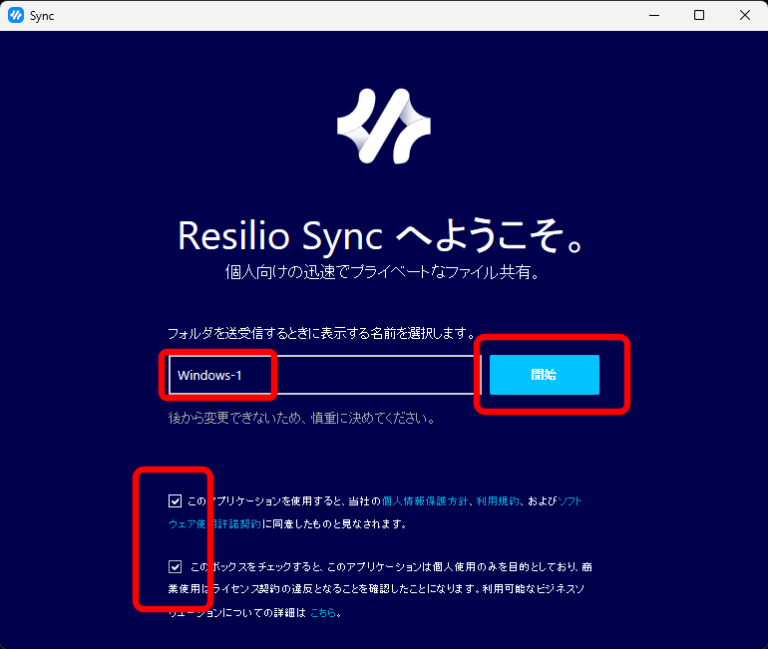Click the Resilio Sync logo
This screenshot has height=649, width=768.
click(383, 126)
